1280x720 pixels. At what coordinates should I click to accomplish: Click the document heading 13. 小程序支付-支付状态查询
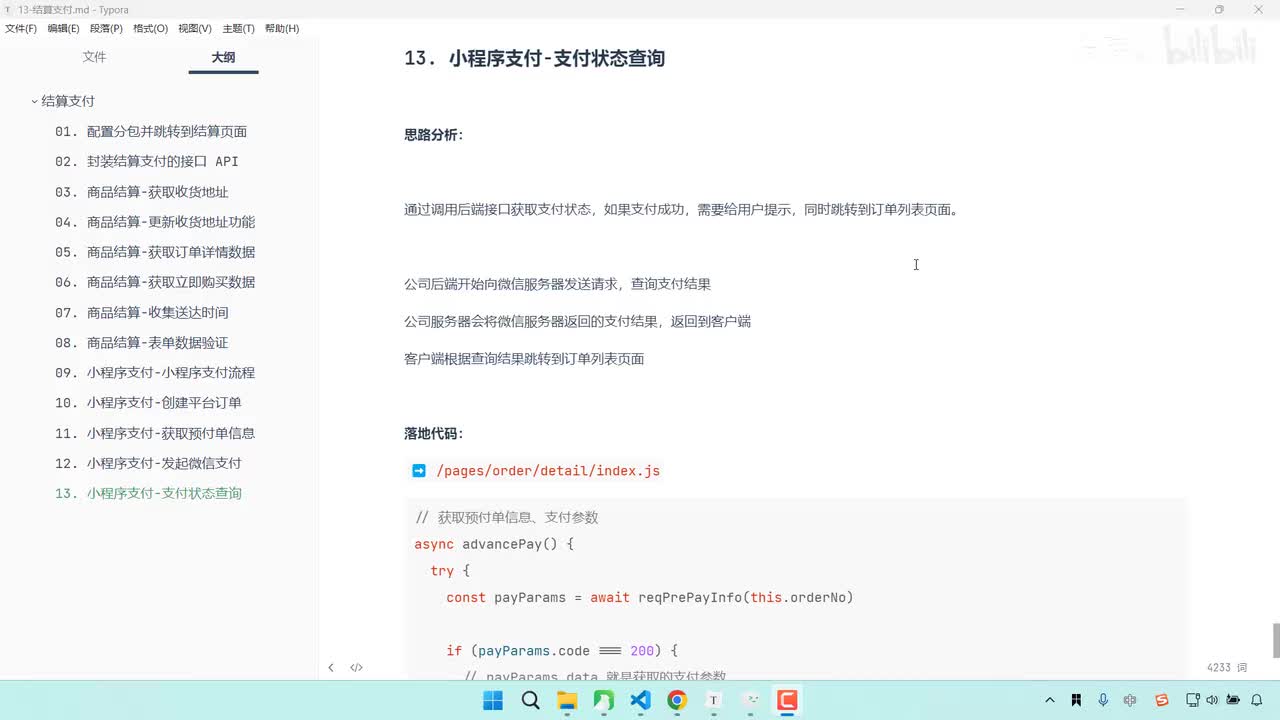coord(534,58)
